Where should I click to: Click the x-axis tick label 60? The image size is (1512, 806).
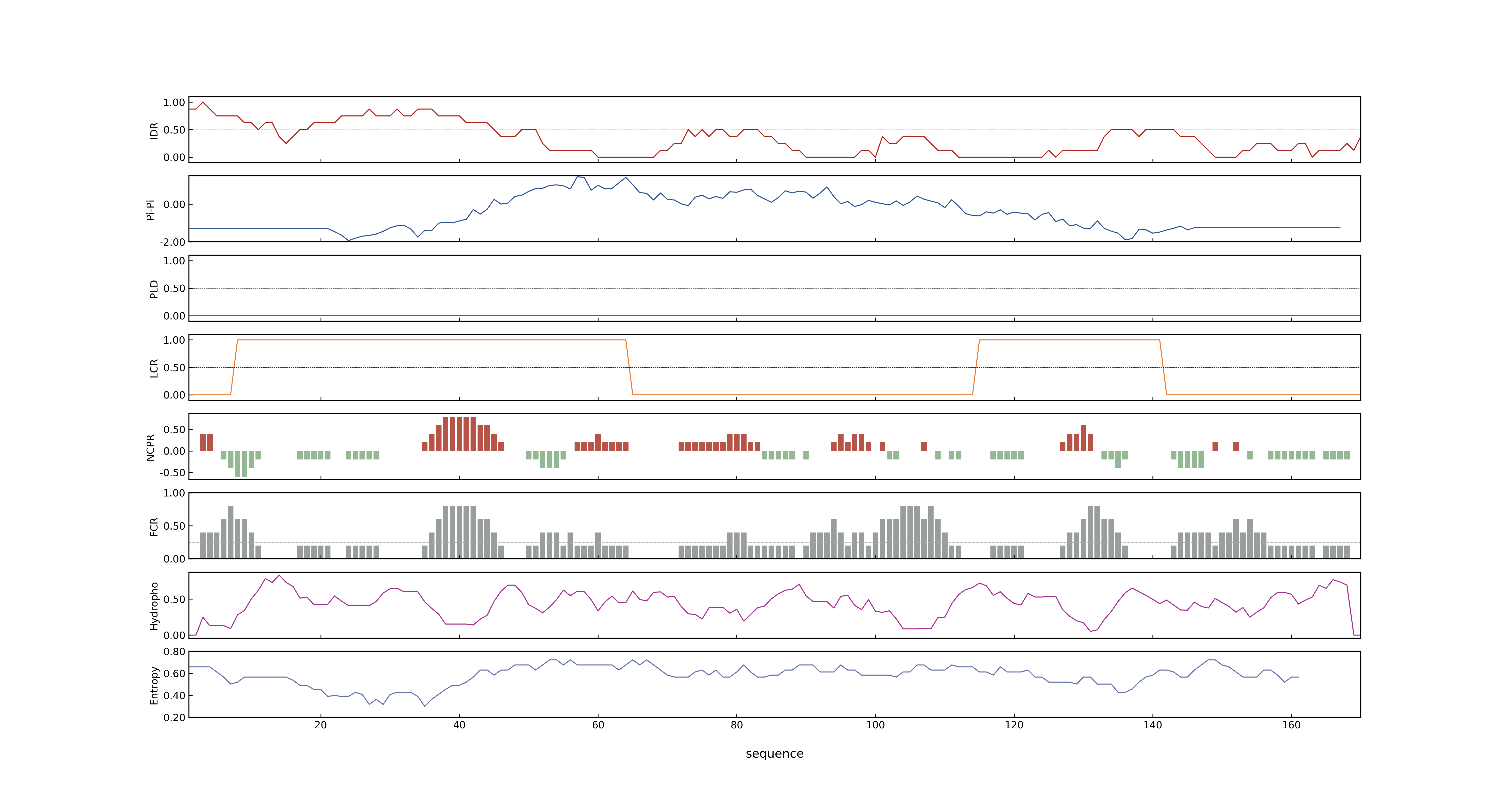[598, 725]
